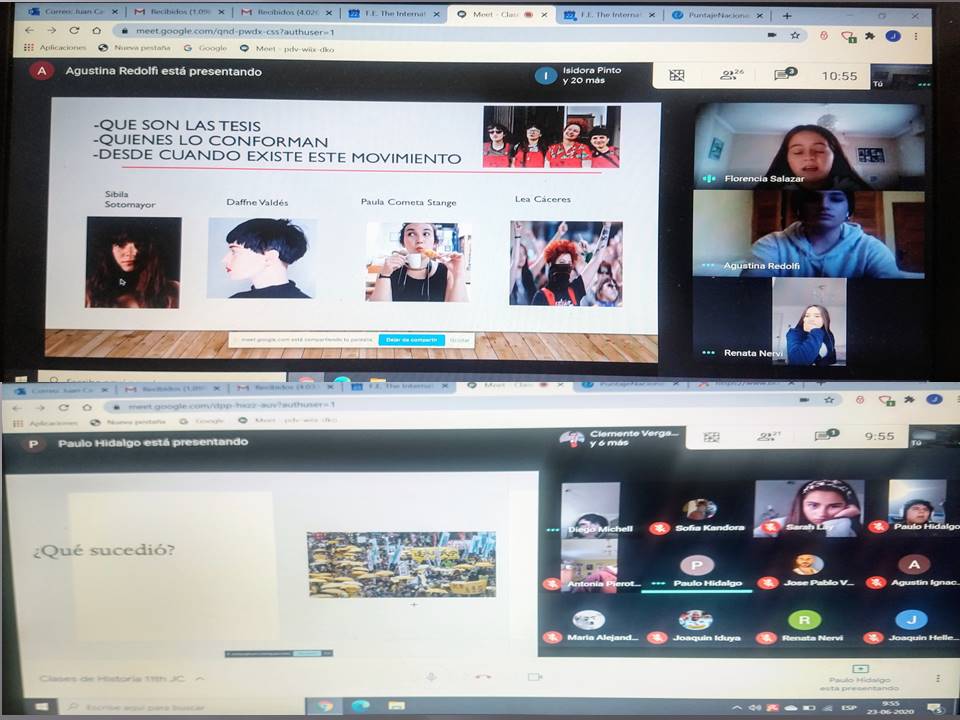Switch to the Recibidos (1.09 tab in the 10:55 window
Image resolution: width=960 pixels, height=720 pixels.
pyautogui.click(x=178, y=12)
